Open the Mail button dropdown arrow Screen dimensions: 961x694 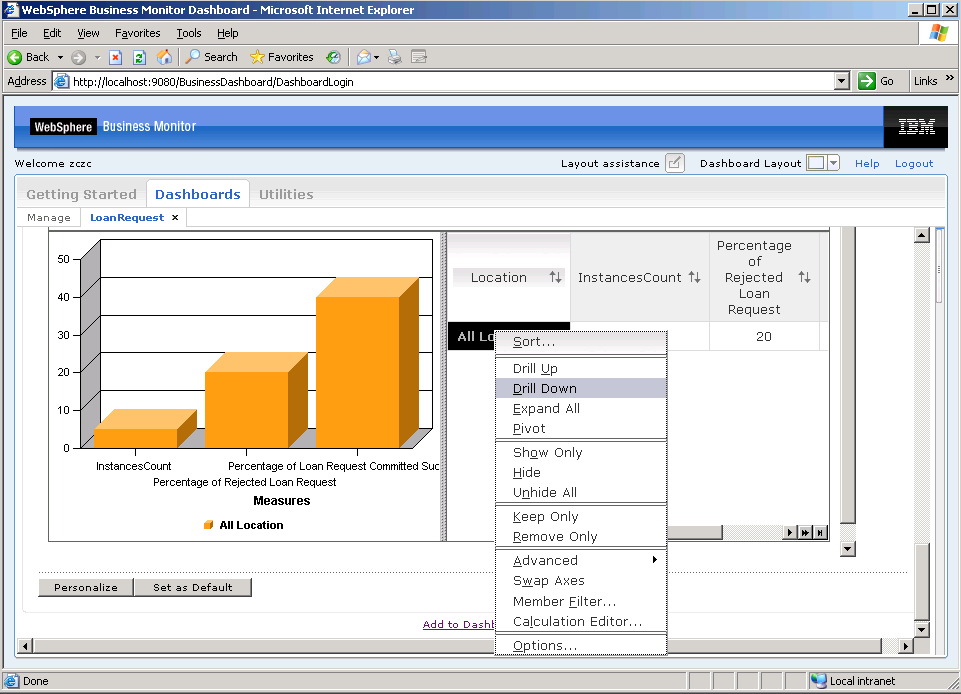point(376,58)
